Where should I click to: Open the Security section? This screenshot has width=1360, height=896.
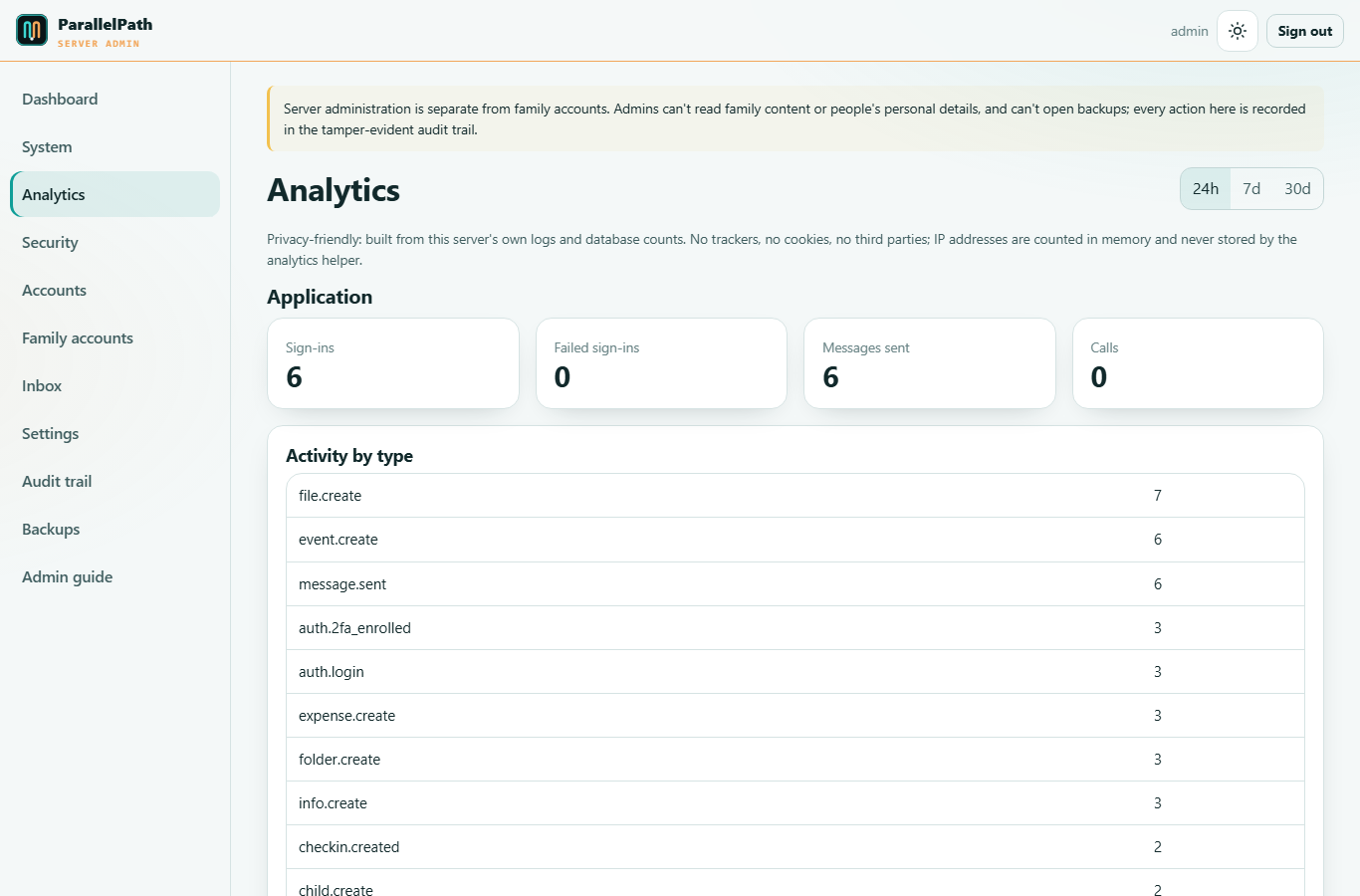[x=114, y=243]
